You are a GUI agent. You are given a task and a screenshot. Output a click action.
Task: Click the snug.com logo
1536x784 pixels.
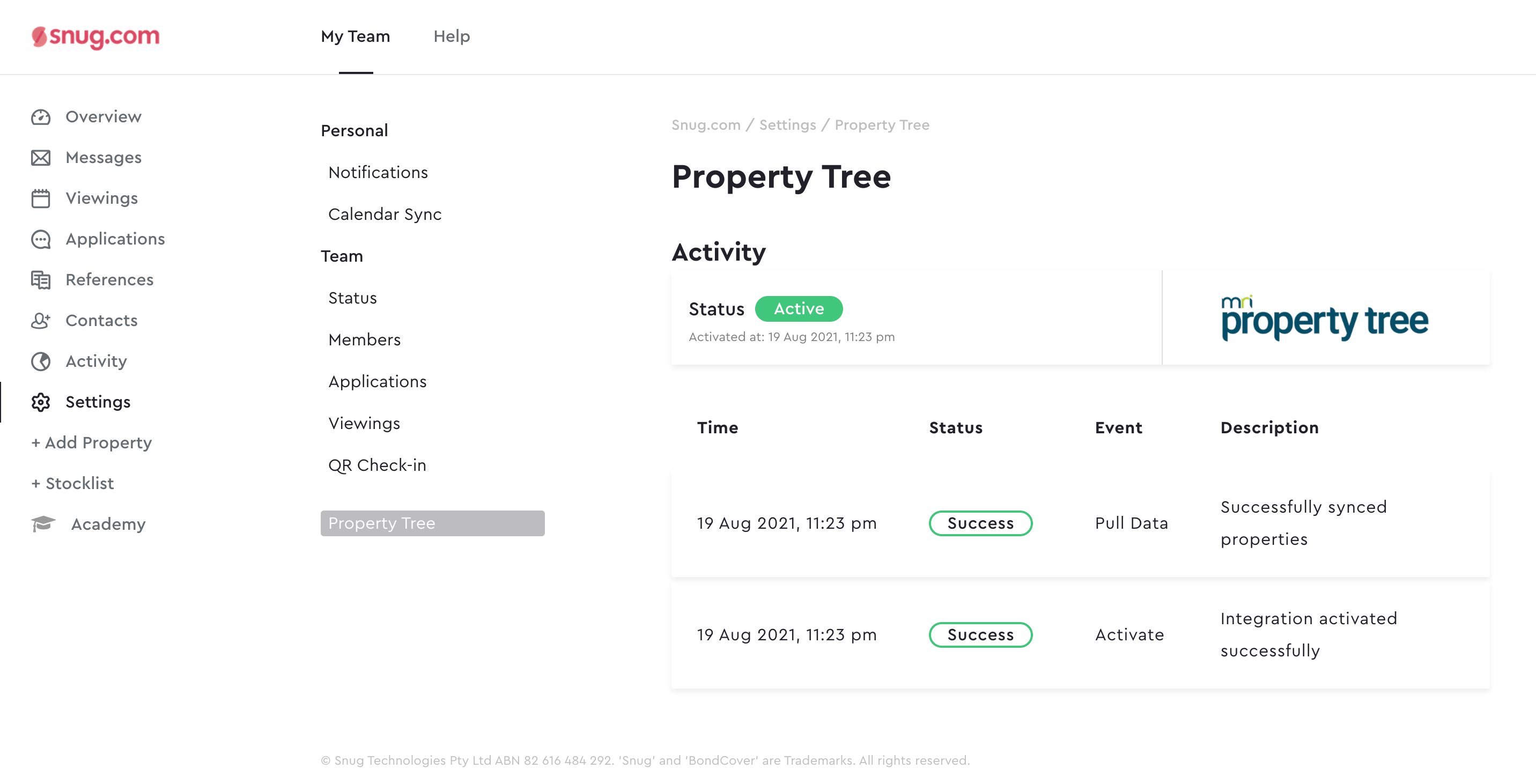95,36
